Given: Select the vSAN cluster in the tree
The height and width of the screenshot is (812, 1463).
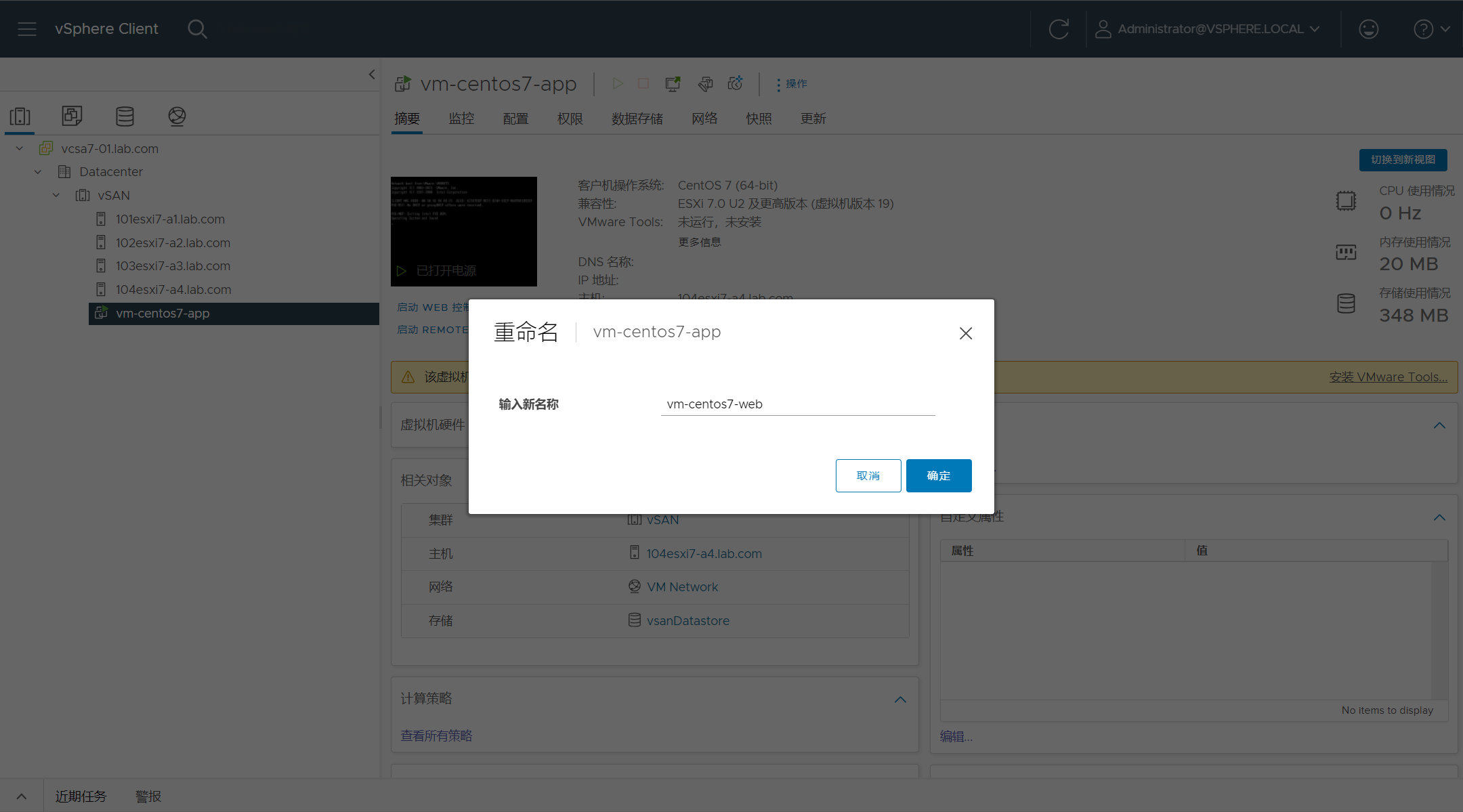Looking at the screenshot, I should (x=113, y=196).
